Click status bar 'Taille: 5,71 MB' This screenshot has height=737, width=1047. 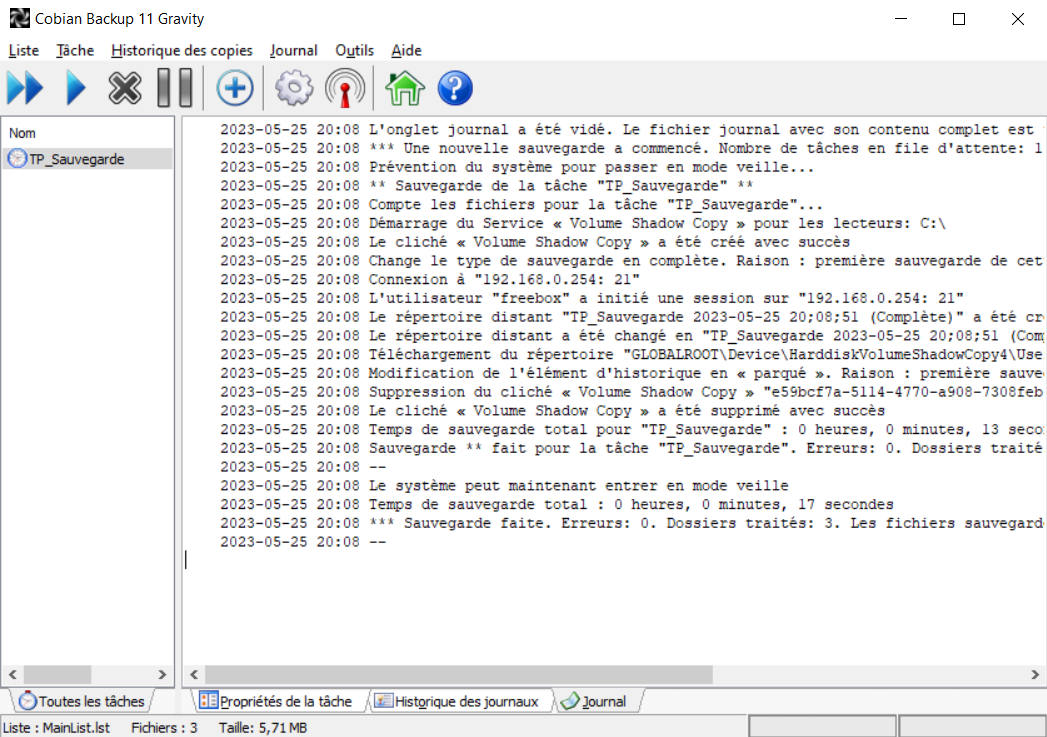point(262,728)
